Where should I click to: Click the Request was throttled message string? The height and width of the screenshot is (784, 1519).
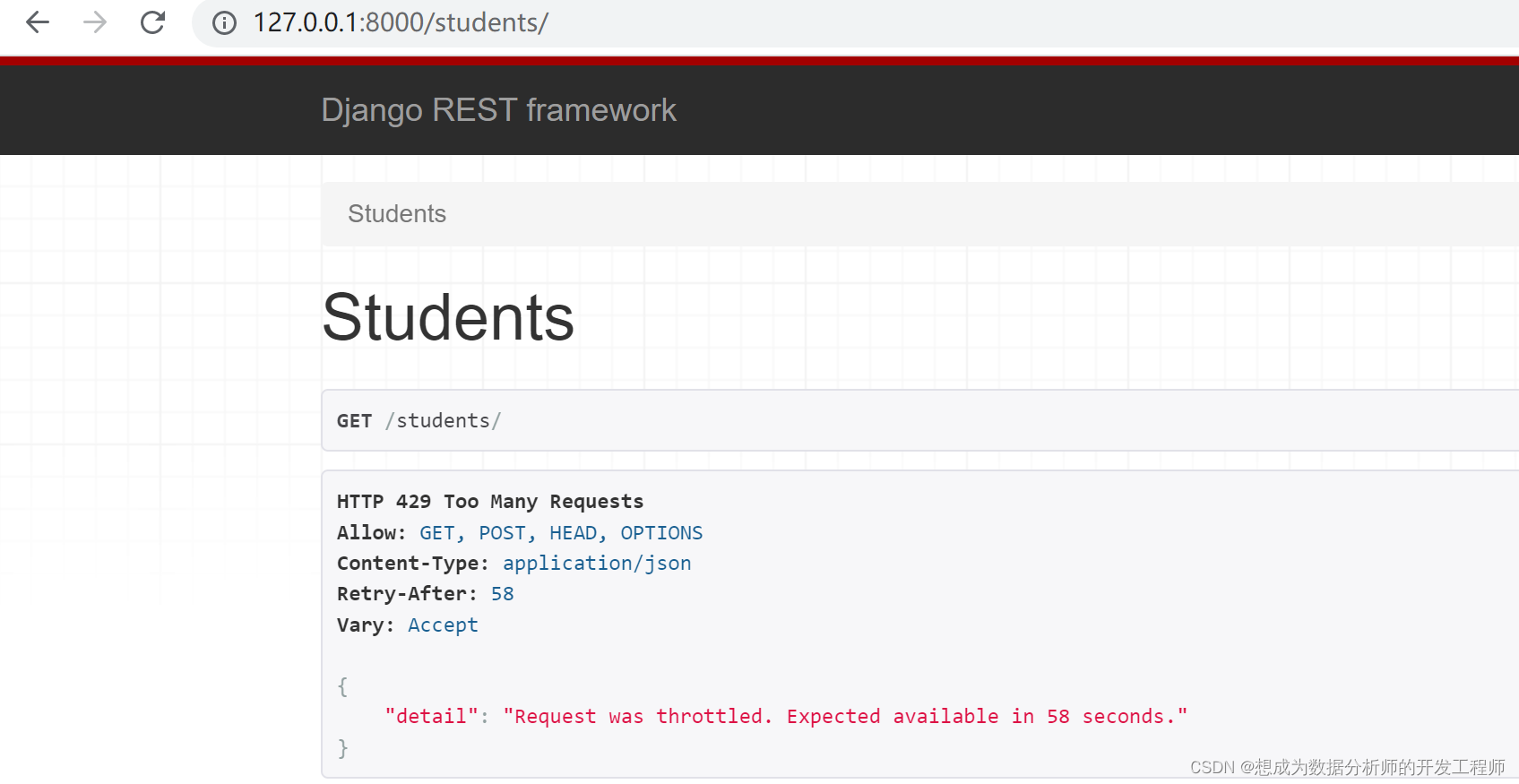coord(845,717)
